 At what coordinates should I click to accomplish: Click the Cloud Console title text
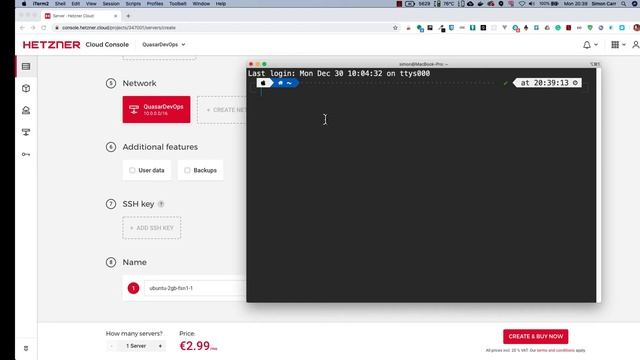pyautogui.click(x=107, y=44)
